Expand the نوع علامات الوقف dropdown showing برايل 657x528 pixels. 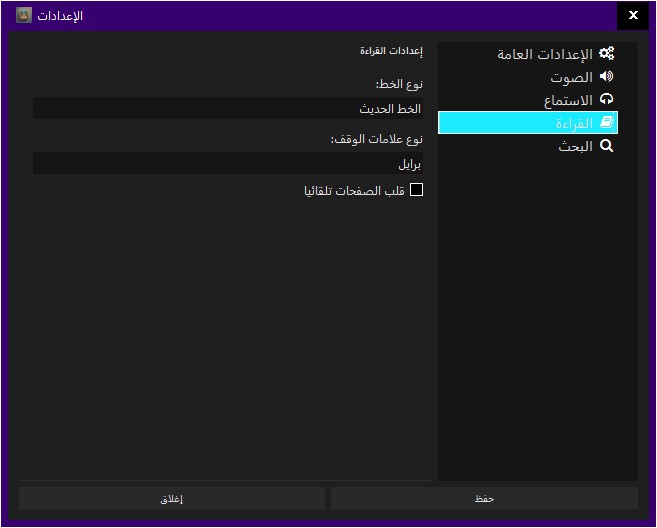(228, 163)
